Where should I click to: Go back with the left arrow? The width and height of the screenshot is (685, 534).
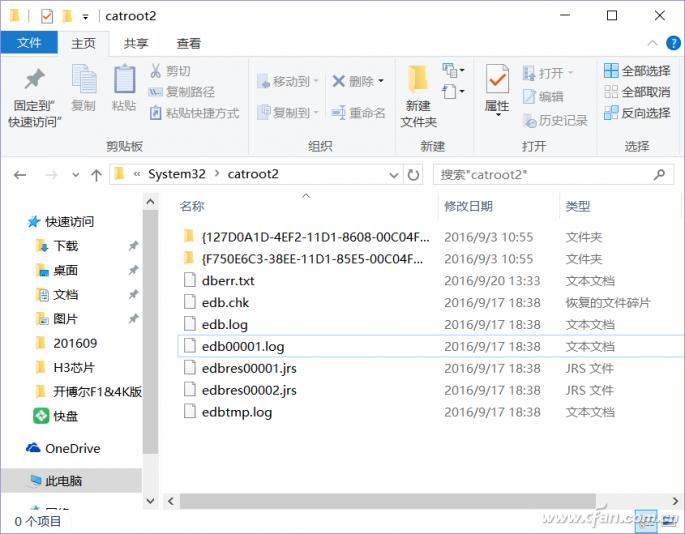[20, 175]
